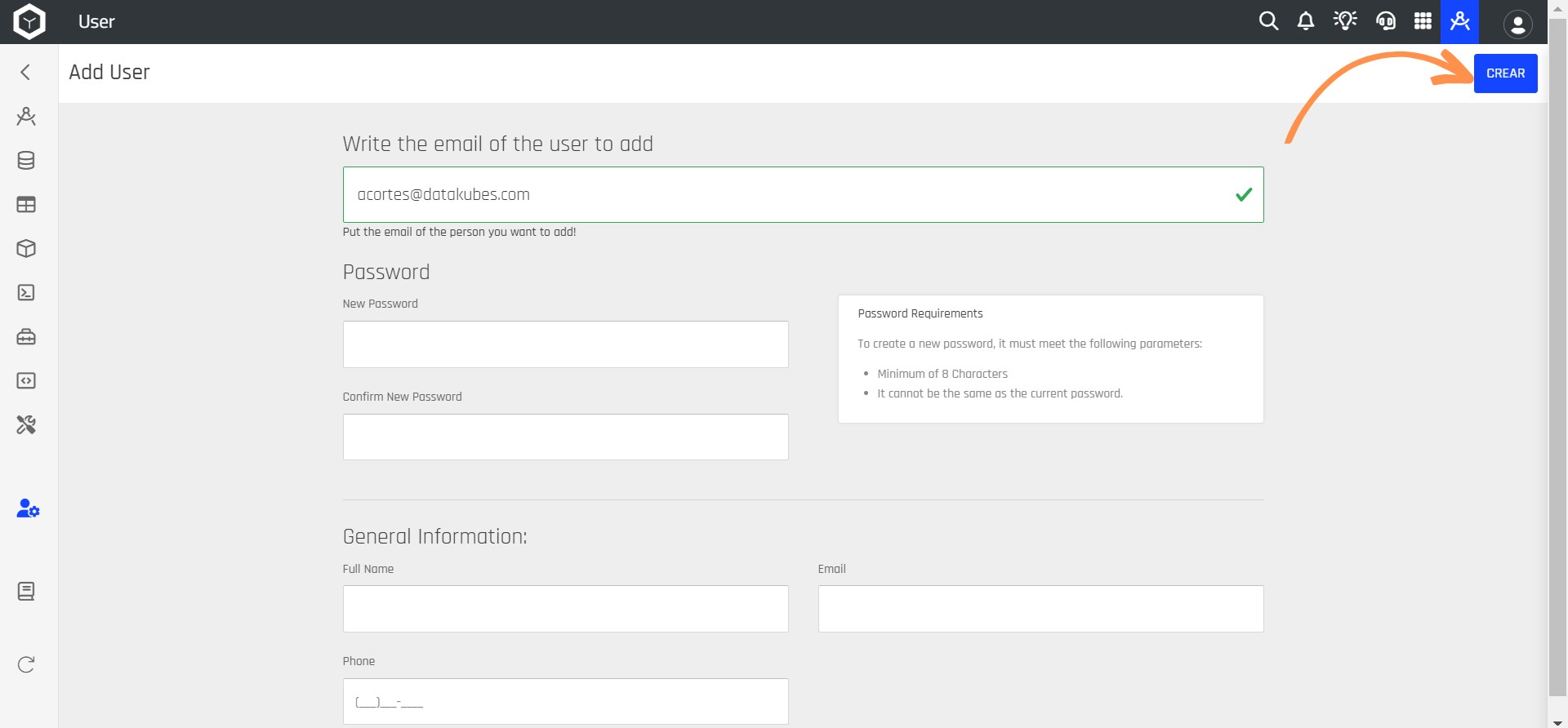Screen dimensions: 1568x728
Task: Open the database stack icon in sidebar
Action: (26, 161)
